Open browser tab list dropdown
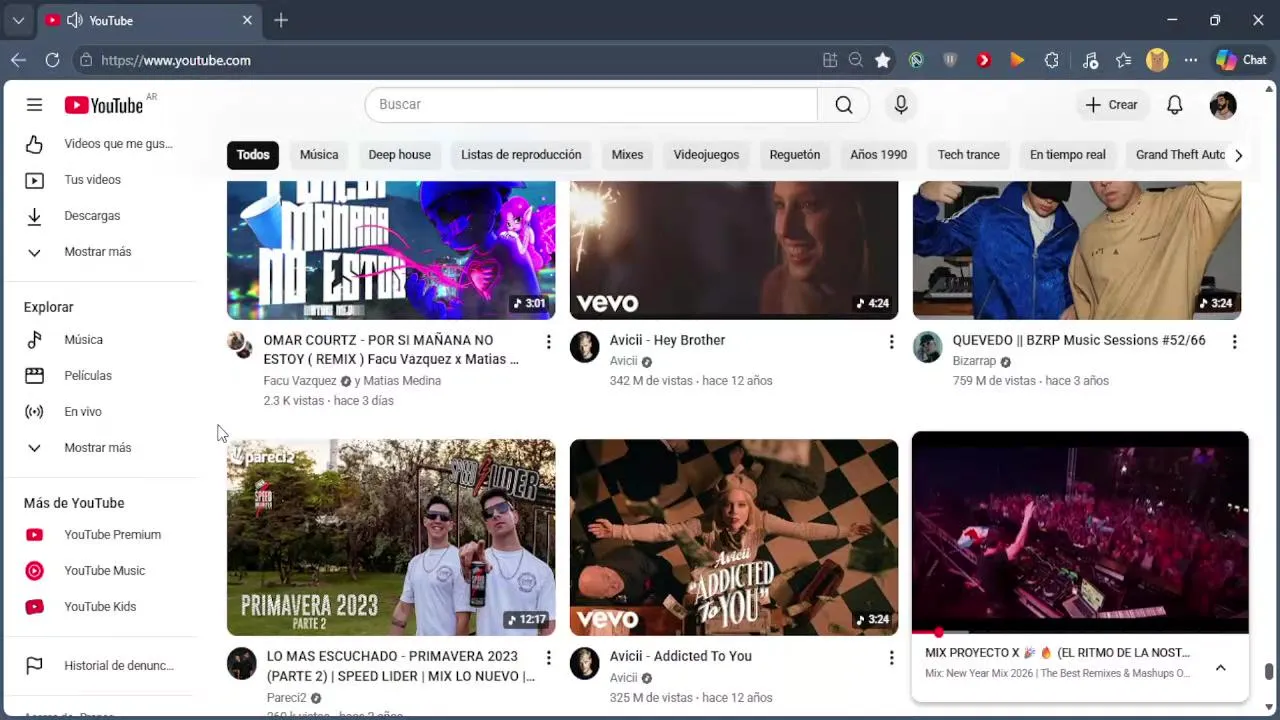1280x720 pixels. [x=18, y=20]
